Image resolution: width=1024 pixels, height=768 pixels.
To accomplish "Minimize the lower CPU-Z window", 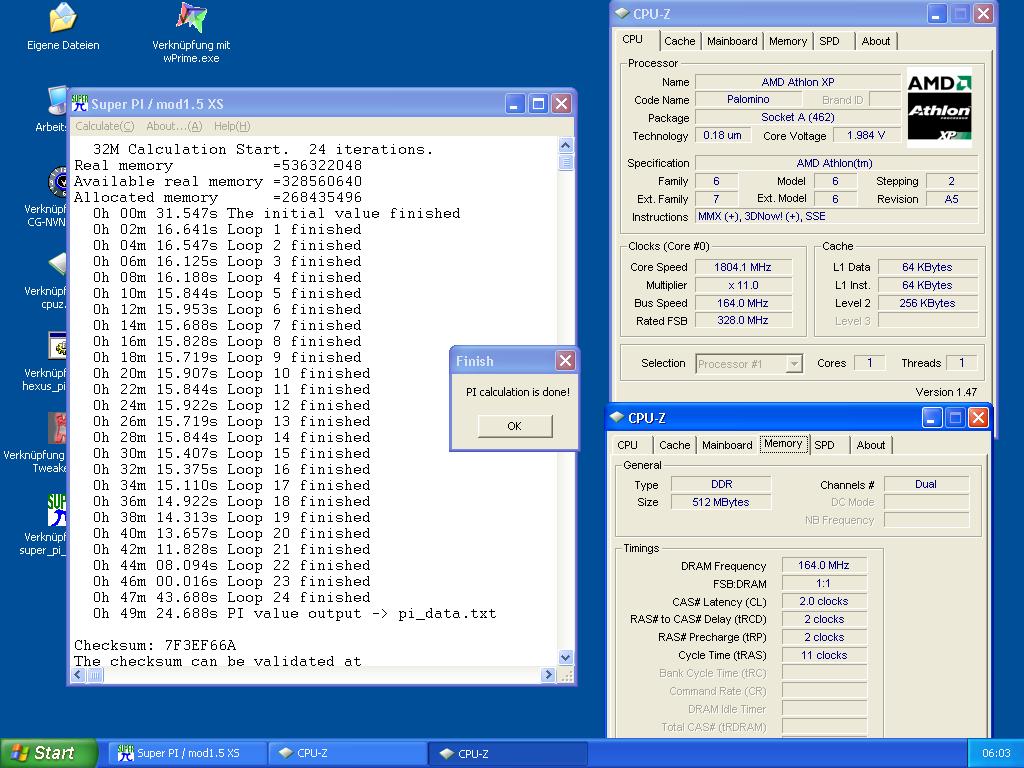I will point(932,417).
